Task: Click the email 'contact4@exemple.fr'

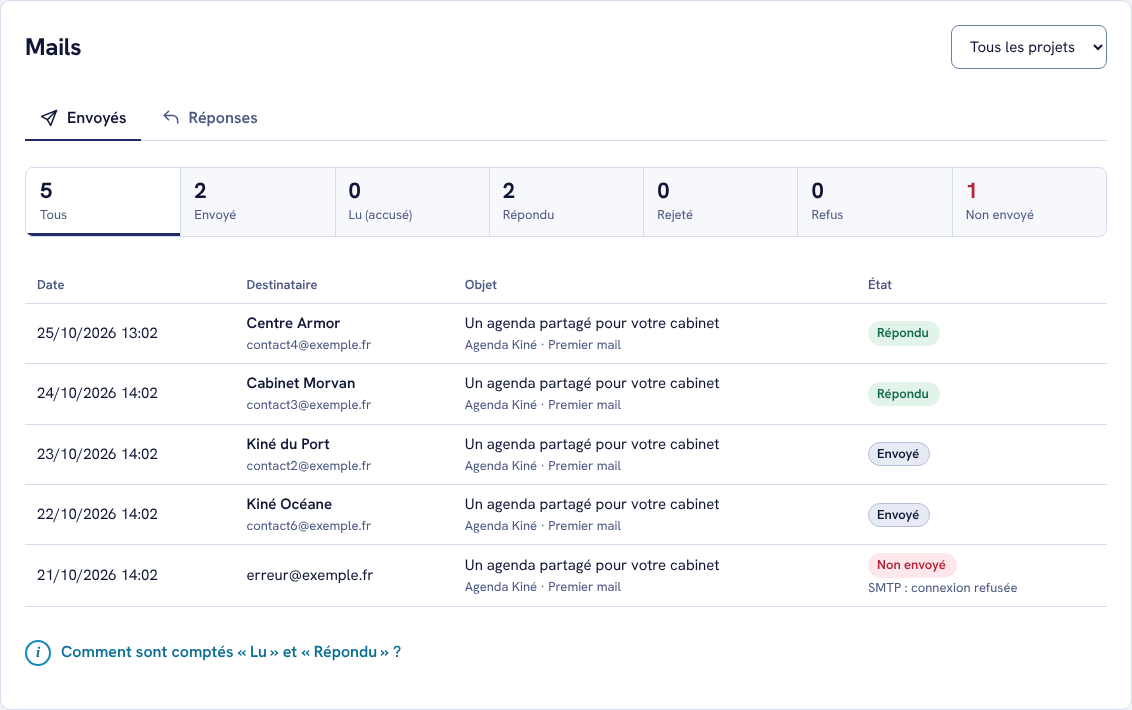Action: pyautogui.click(x=308, y=345)
